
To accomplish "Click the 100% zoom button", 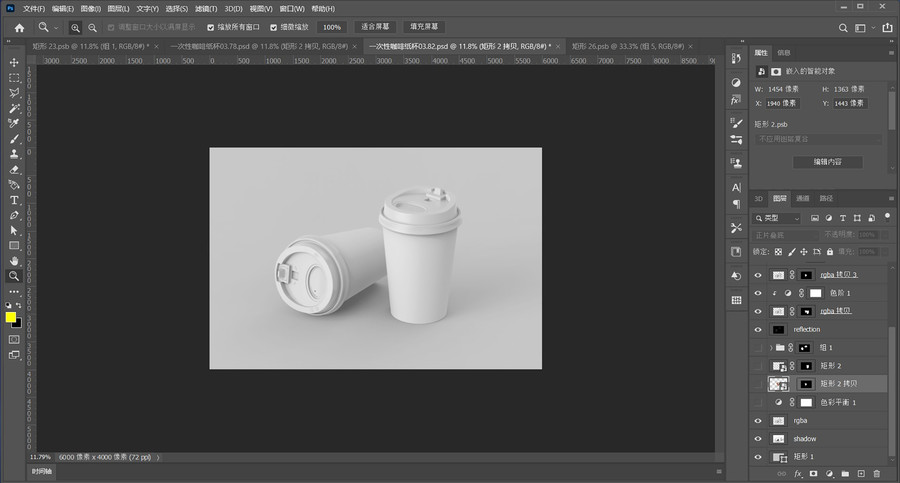I will click(332, 28).
